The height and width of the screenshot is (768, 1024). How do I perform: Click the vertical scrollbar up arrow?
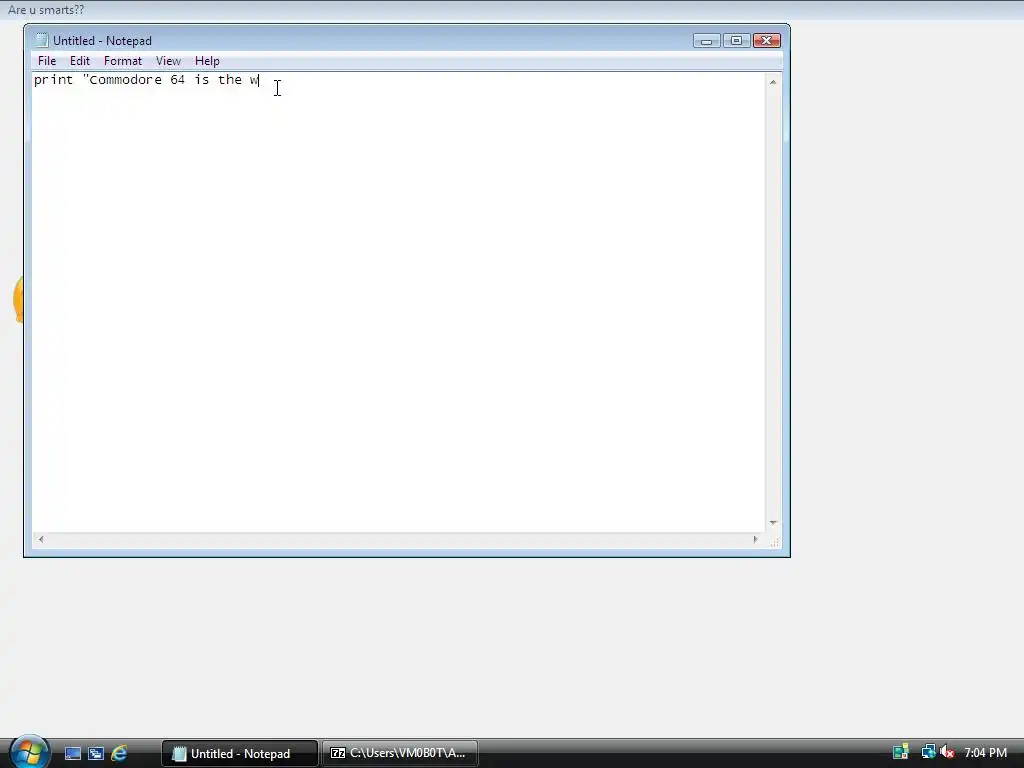point(773,82)
